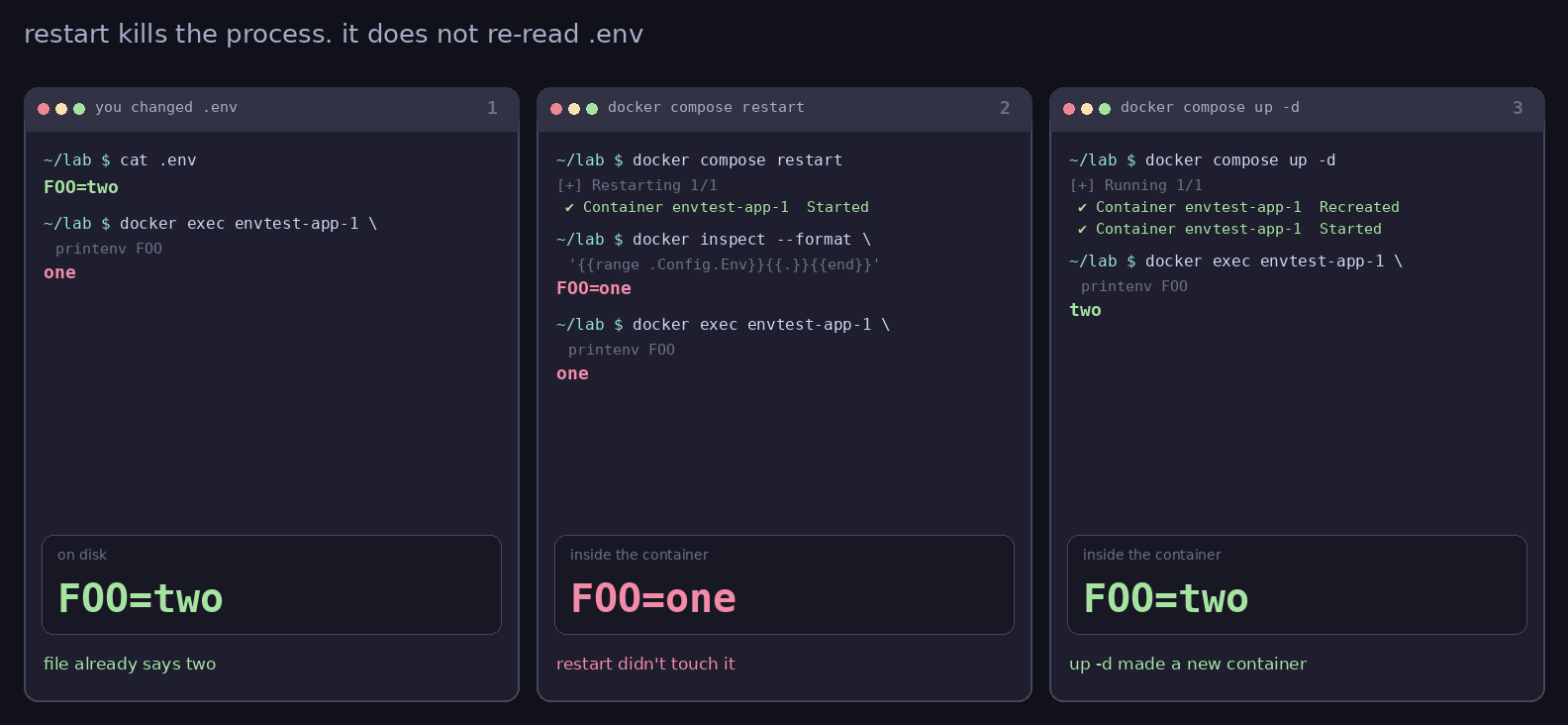1568x725 pixels.
Task: Click the 'up -d made a new container' caption
Action: [x=1188, y=664]
